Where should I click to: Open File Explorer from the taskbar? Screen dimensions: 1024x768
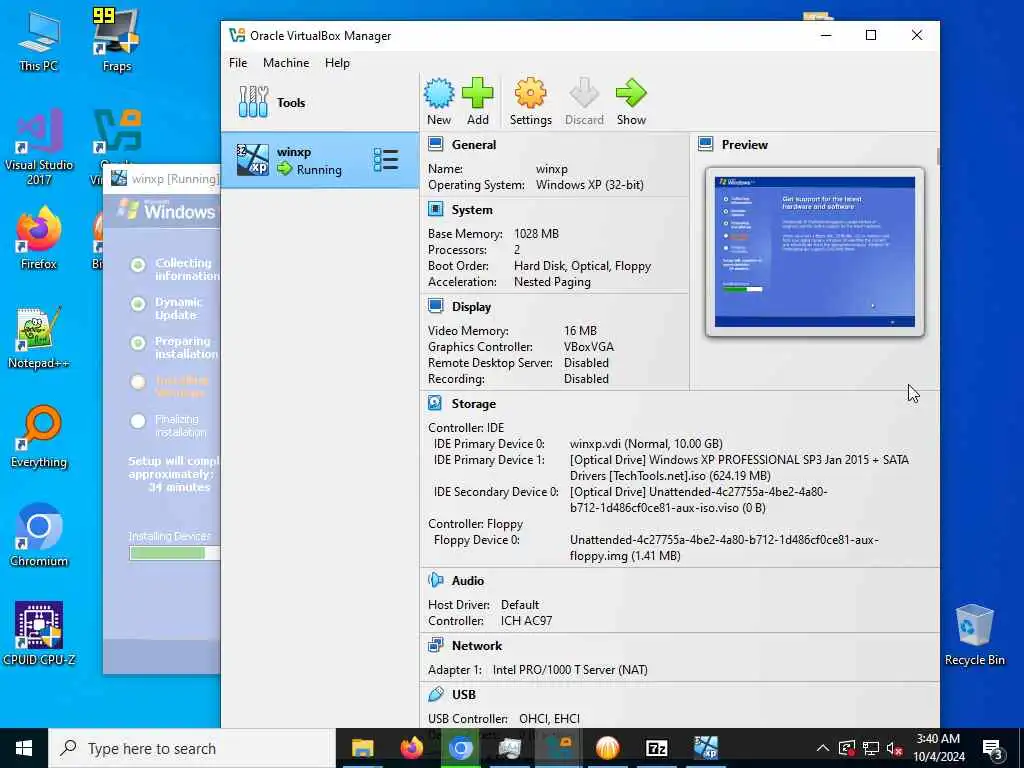pyautogui.click(x=362, y=748)
